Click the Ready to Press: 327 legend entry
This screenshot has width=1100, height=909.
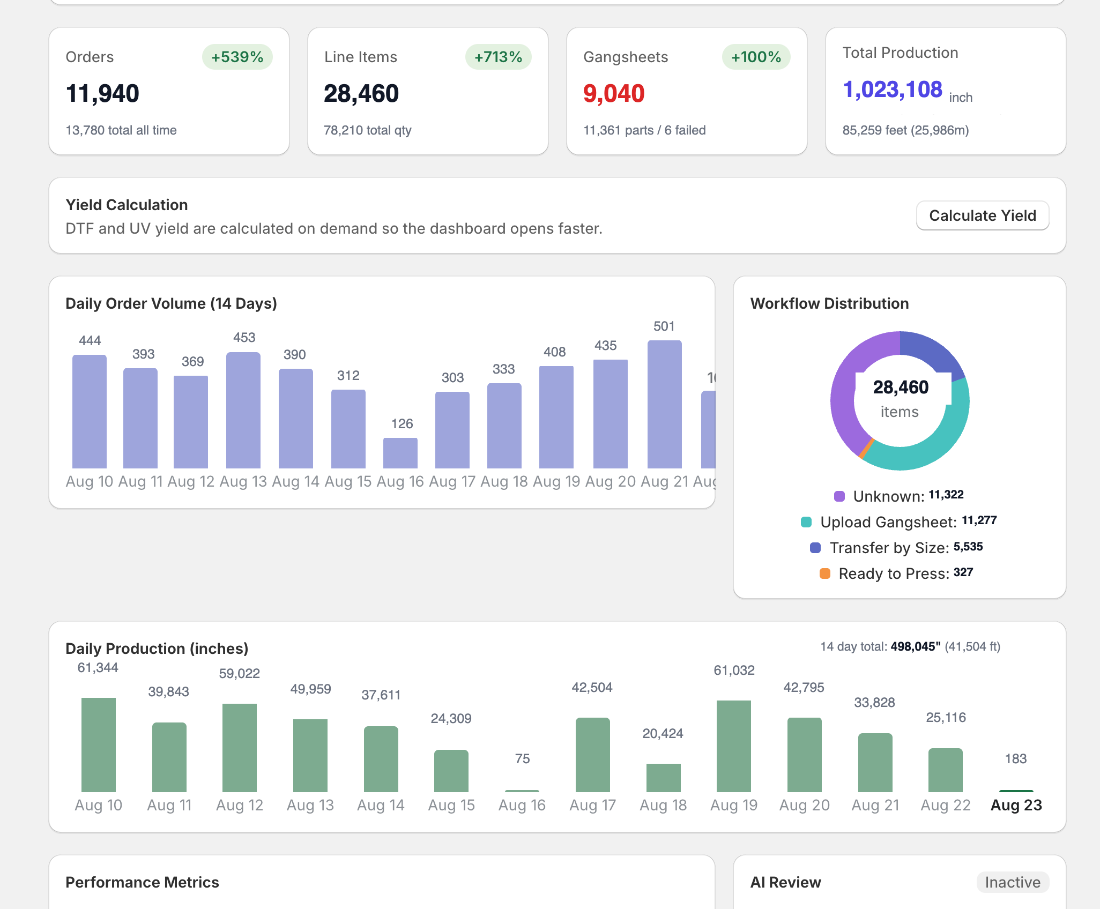897,574
